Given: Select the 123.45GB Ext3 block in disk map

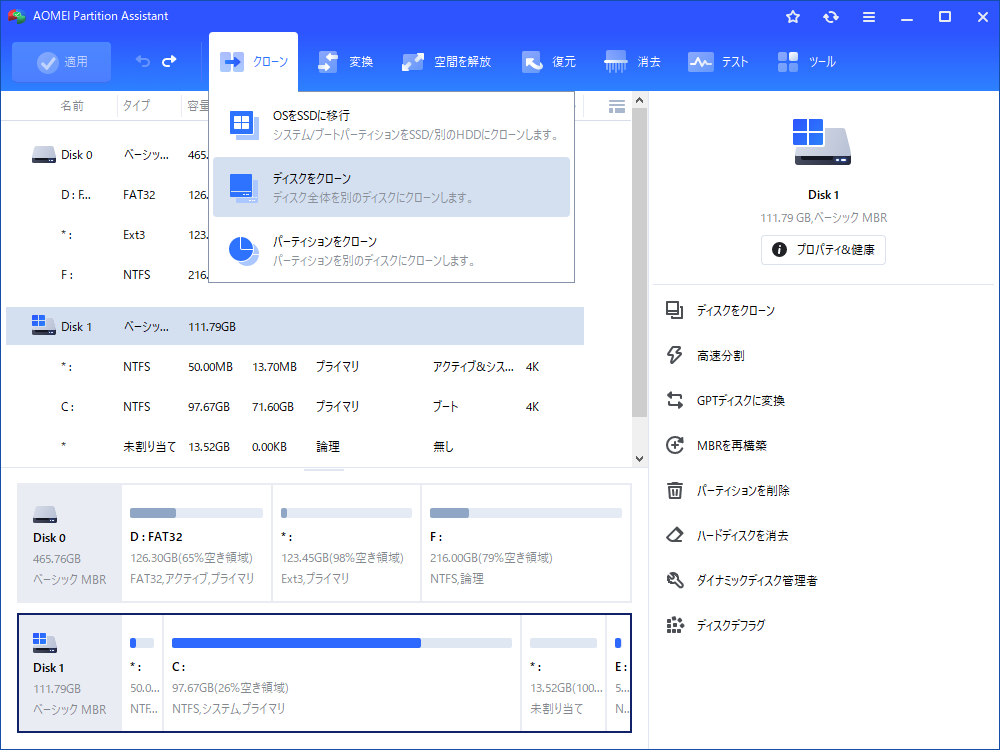Looking at the screenshot, I should 346,543.
